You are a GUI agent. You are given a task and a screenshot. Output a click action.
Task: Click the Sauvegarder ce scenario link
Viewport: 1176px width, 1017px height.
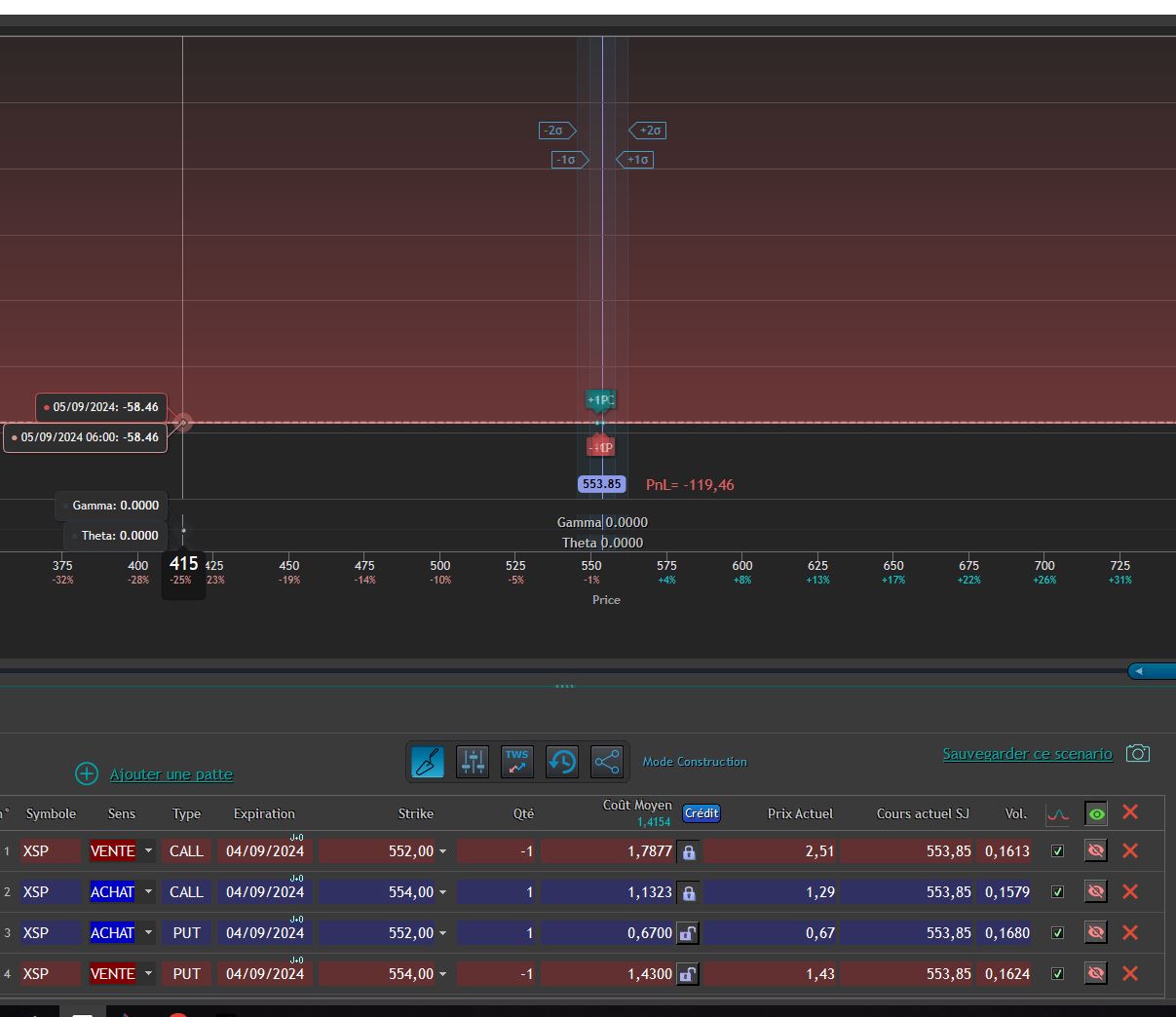point(1027,754)
